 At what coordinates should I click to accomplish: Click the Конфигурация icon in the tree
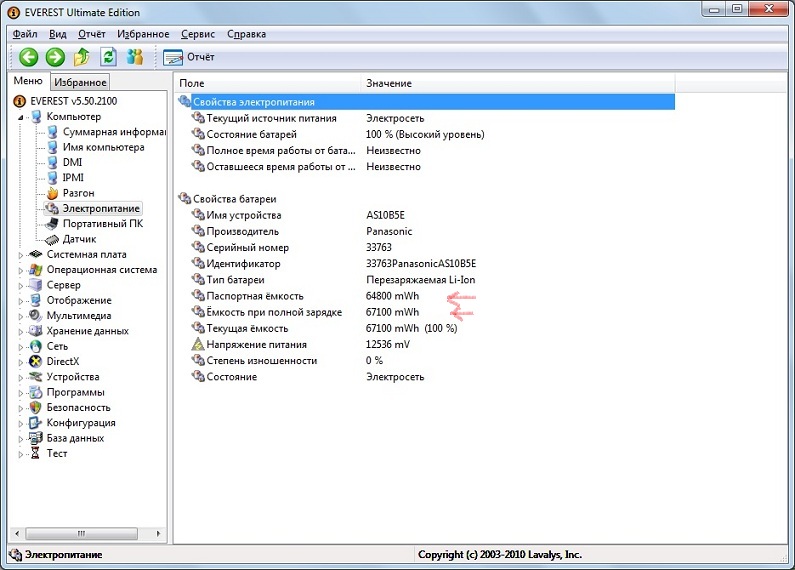point(35,423)
